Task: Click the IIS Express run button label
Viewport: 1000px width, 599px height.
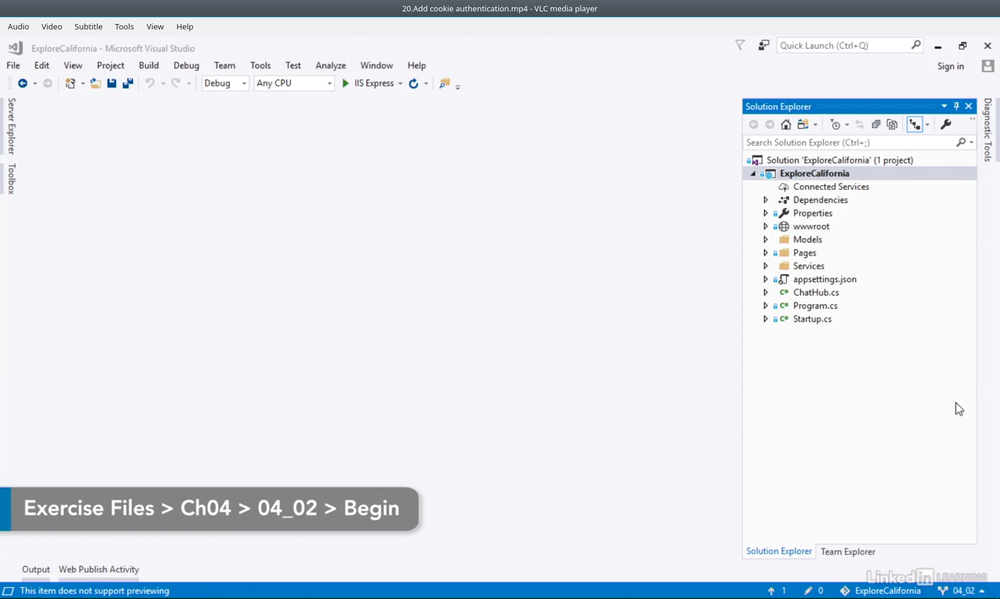Action: coord(374,84)
